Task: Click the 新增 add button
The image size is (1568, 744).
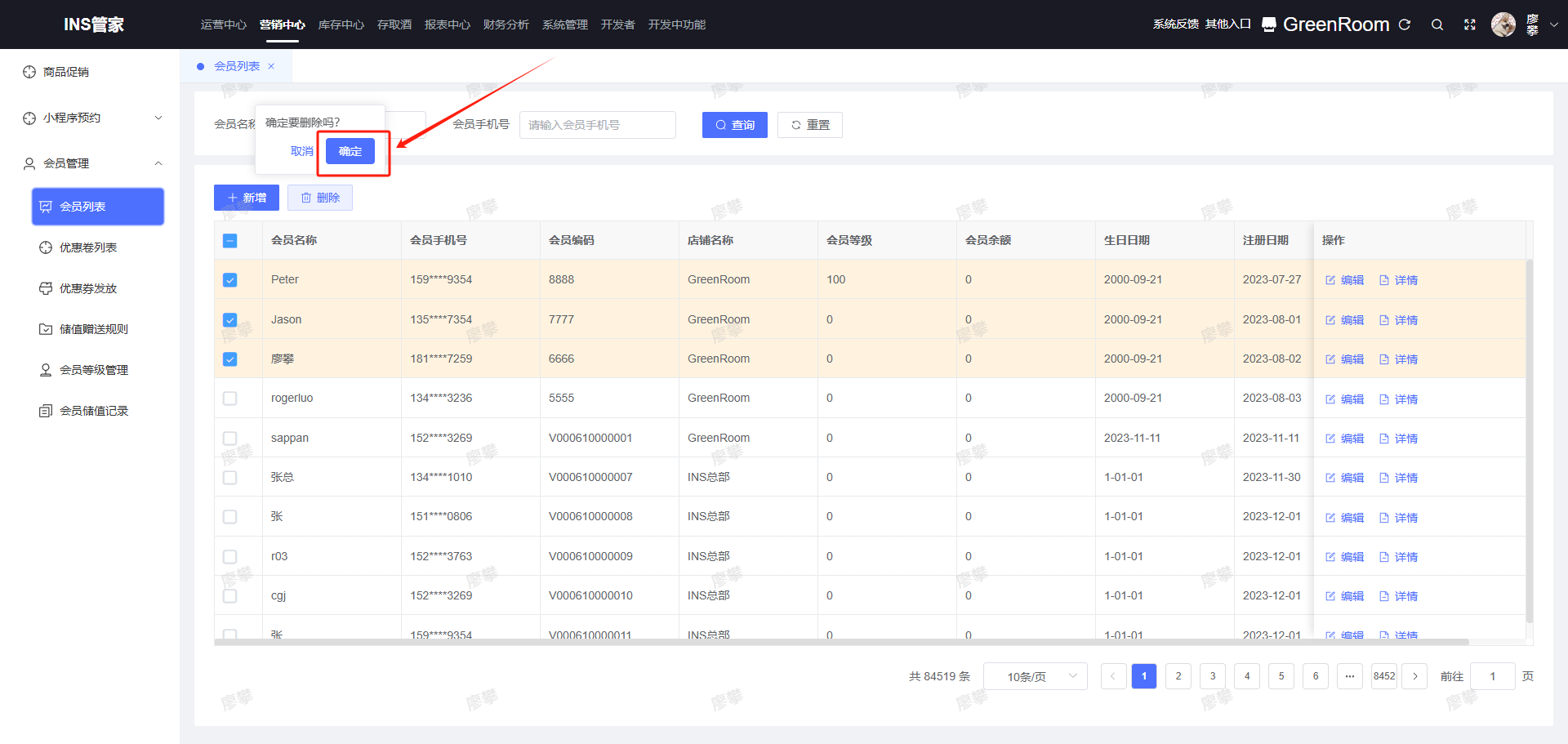Action: pos(247,198)
